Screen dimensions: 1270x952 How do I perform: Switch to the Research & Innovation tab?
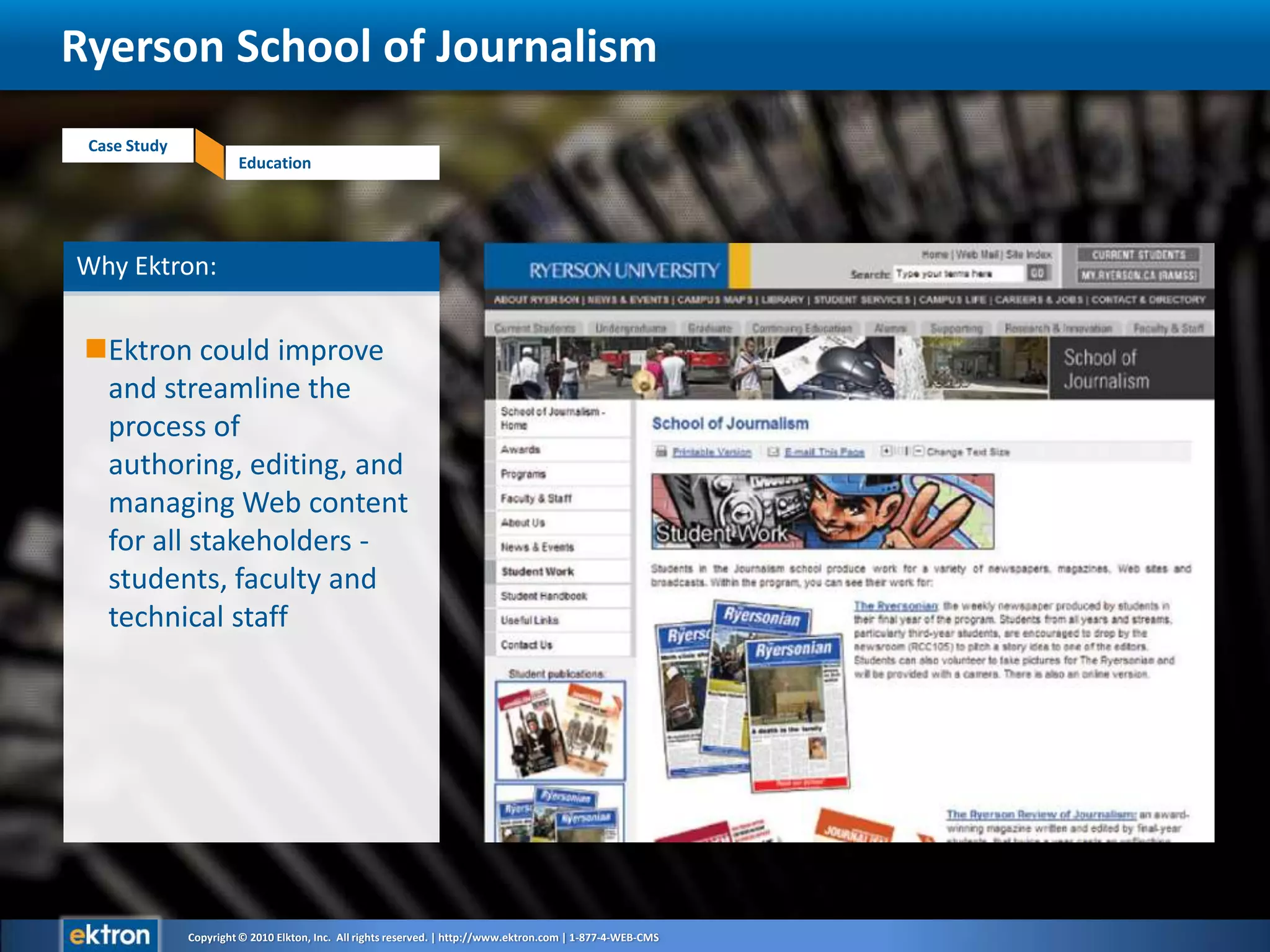(1058, 328)
